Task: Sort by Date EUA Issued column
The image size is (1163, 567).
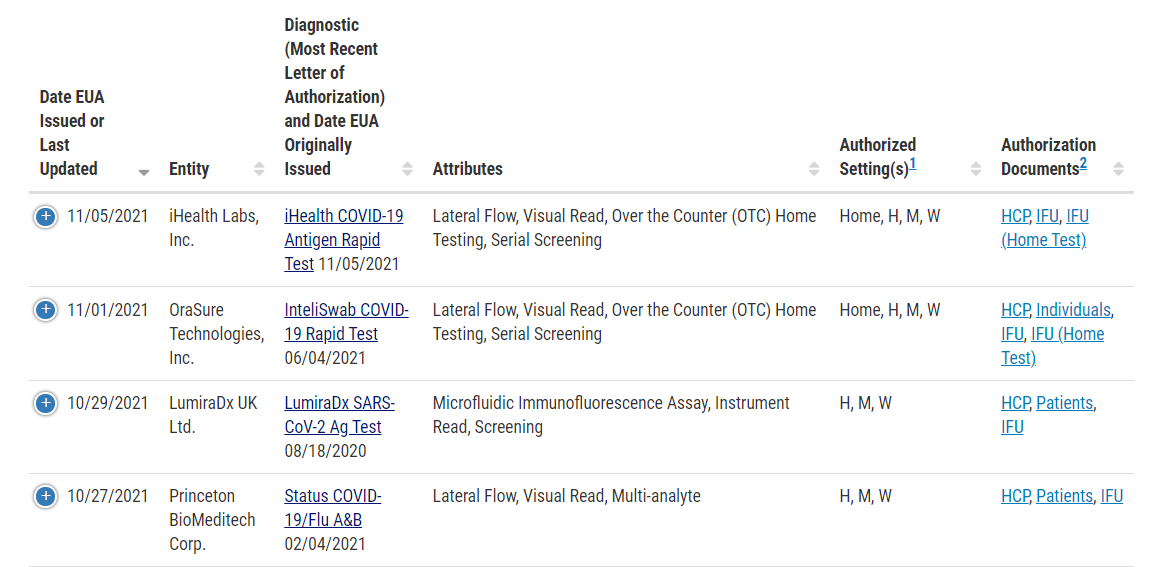Action: click(x=144, y=170)
